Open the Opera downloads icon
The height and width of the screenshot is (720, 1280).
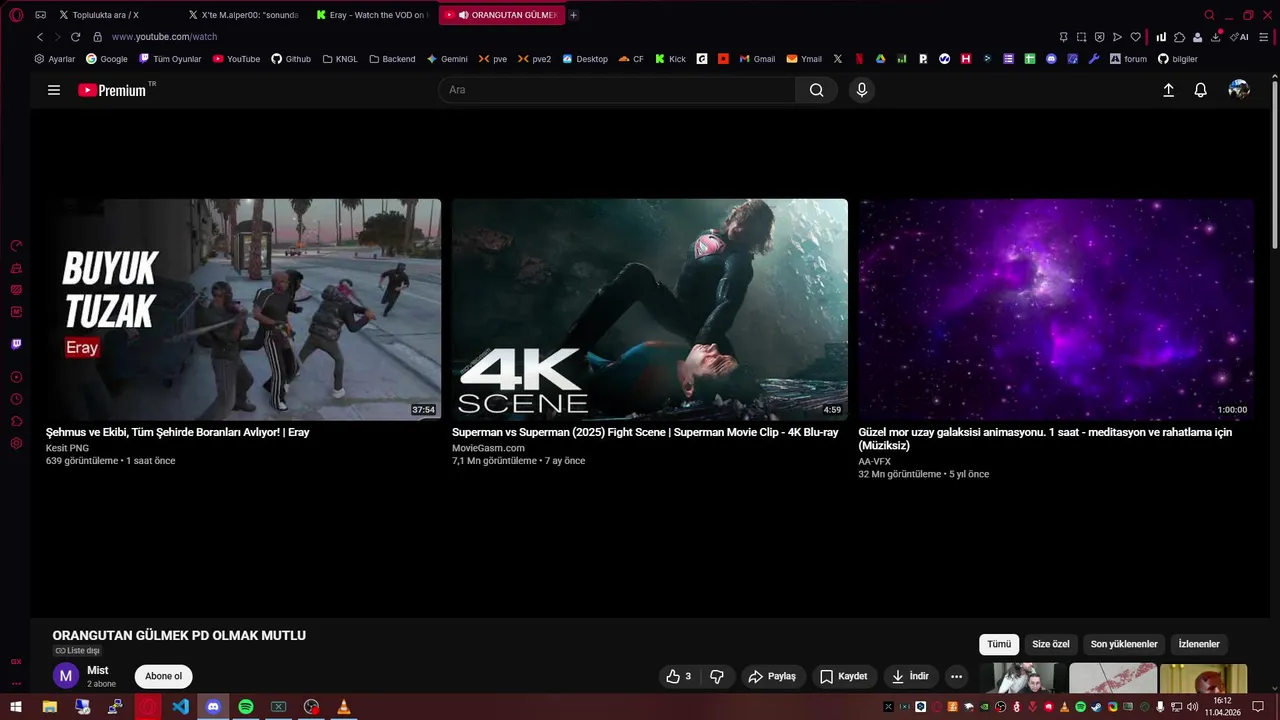click(1216, 37)
